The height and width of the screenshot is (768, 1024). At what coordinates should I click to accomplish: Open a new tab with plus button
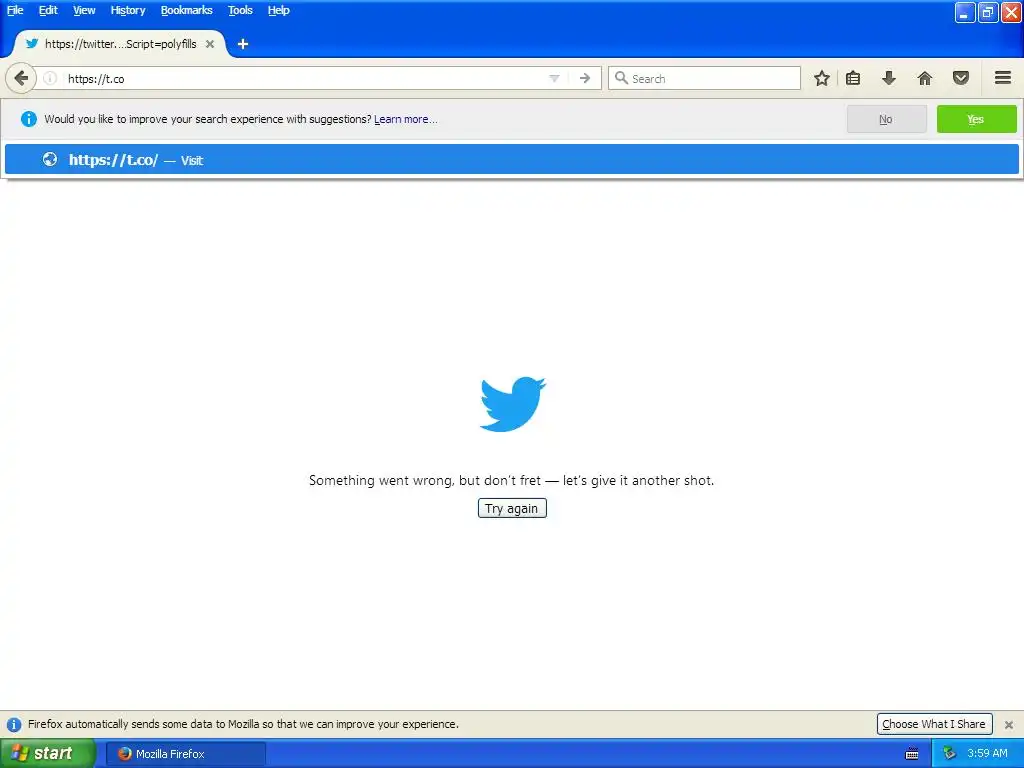click(x=243, y=44)
